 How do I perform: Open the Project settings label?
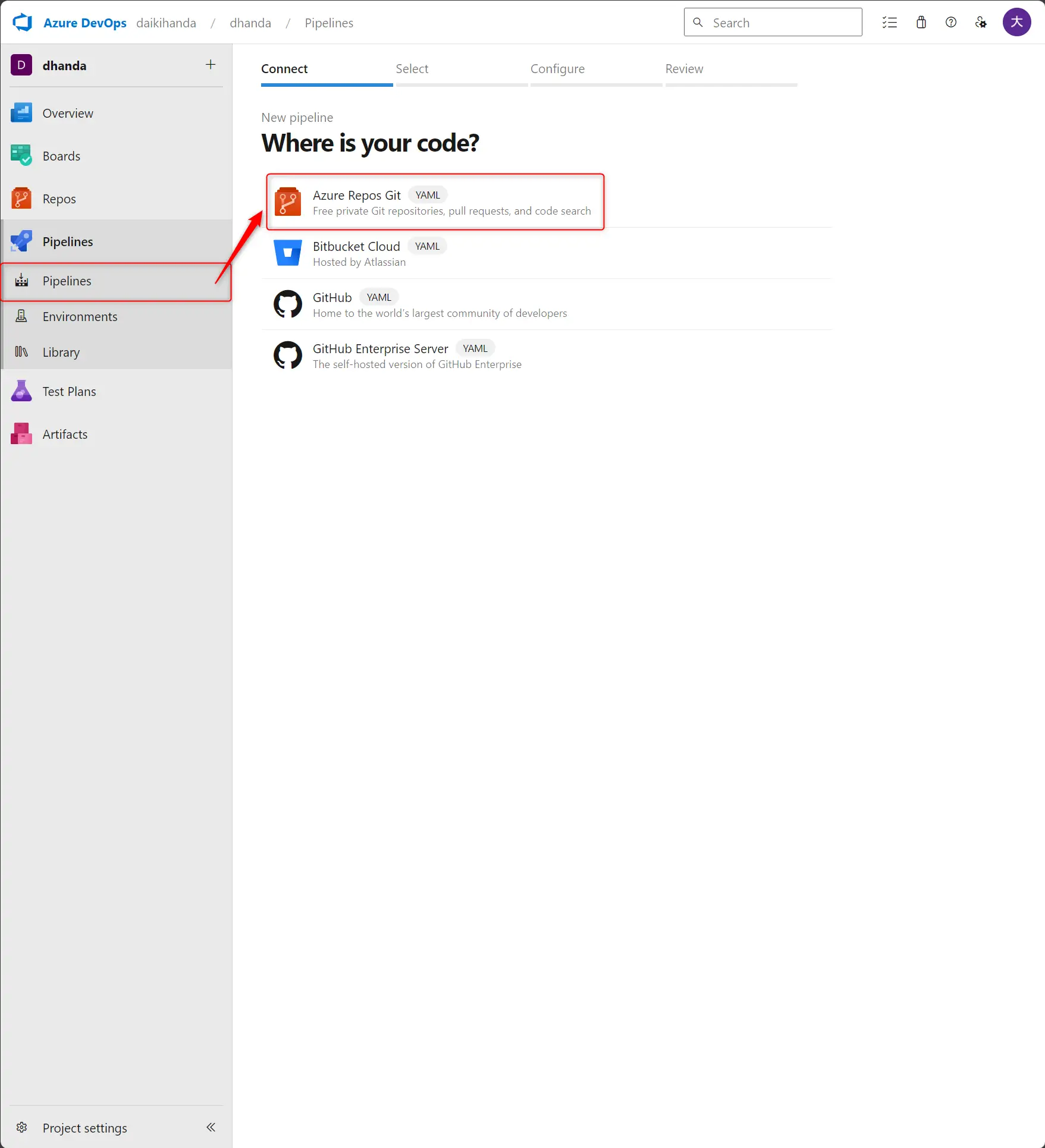click(x=85, y=1128)
